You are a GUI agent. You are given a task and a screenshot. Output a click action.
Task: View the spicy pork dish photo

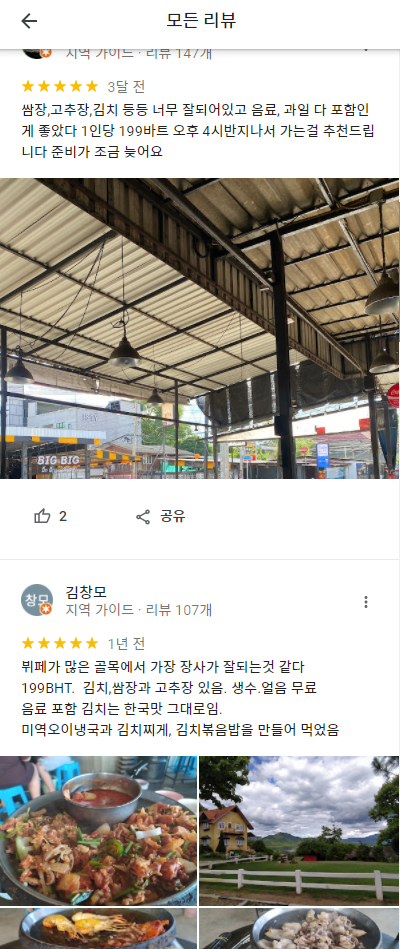click(x=99, y=830)
